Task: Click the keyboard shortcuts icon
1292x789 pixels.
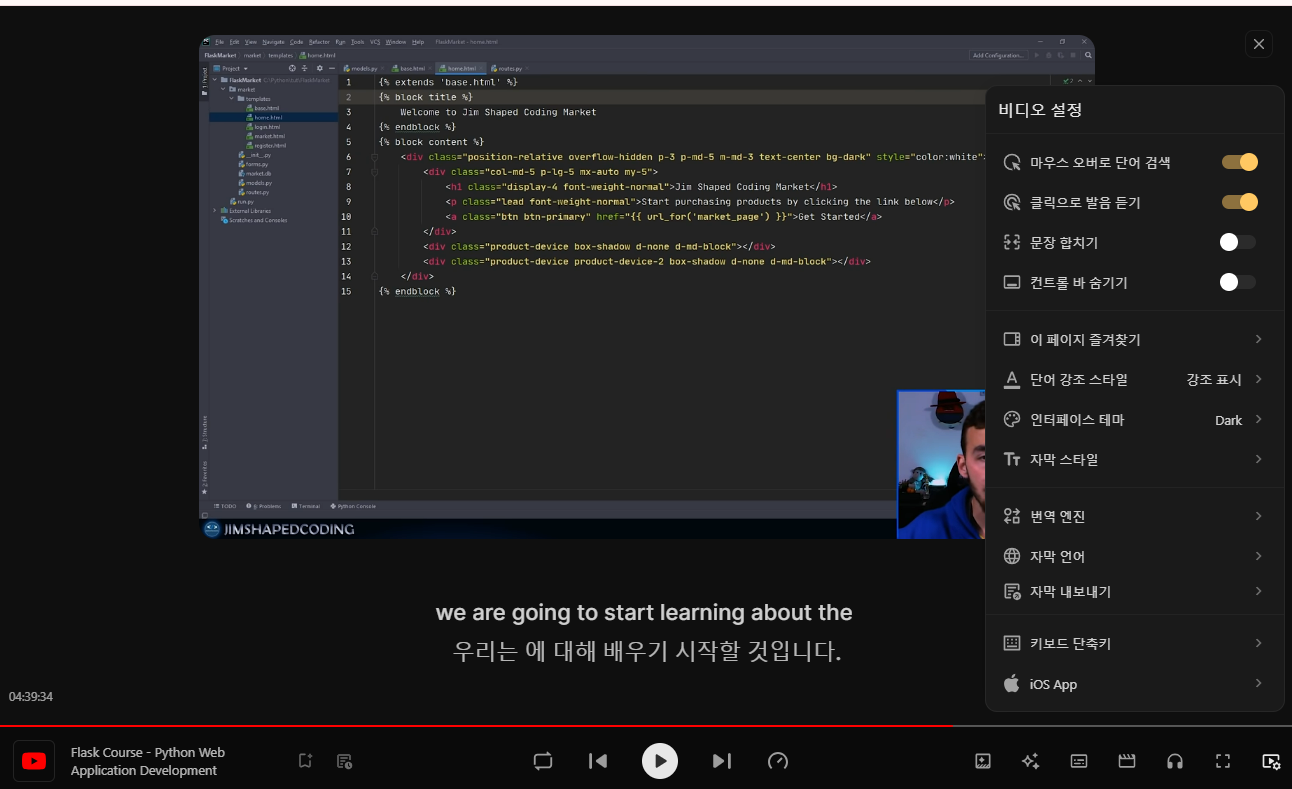Action: pyautogui.click(x=1012, y=643)
